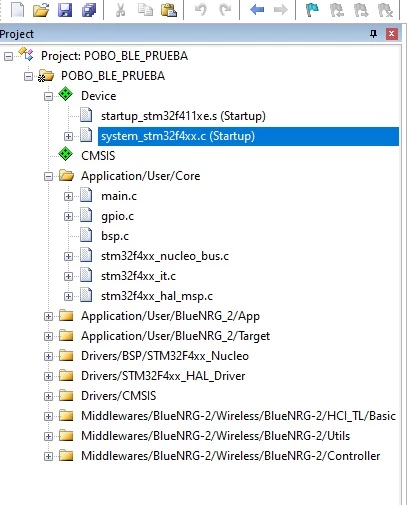Redo the last undone edit
The image size is (407, 505).
pyautogui.click(x=225, y=10)
